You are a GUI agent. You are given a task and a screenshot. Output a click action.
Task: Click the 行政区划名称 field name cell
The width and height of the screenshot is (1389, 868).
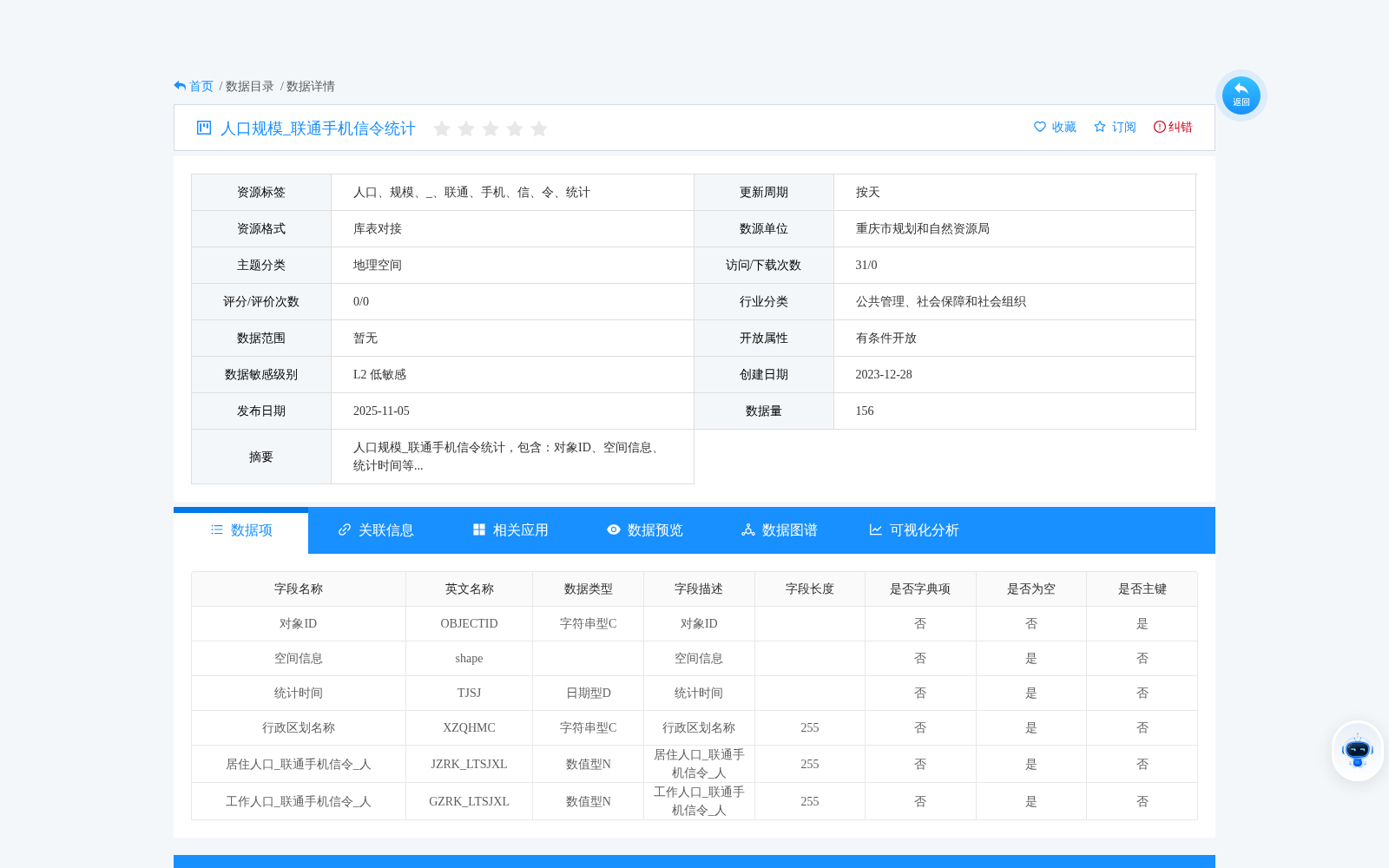click(299, 727)
